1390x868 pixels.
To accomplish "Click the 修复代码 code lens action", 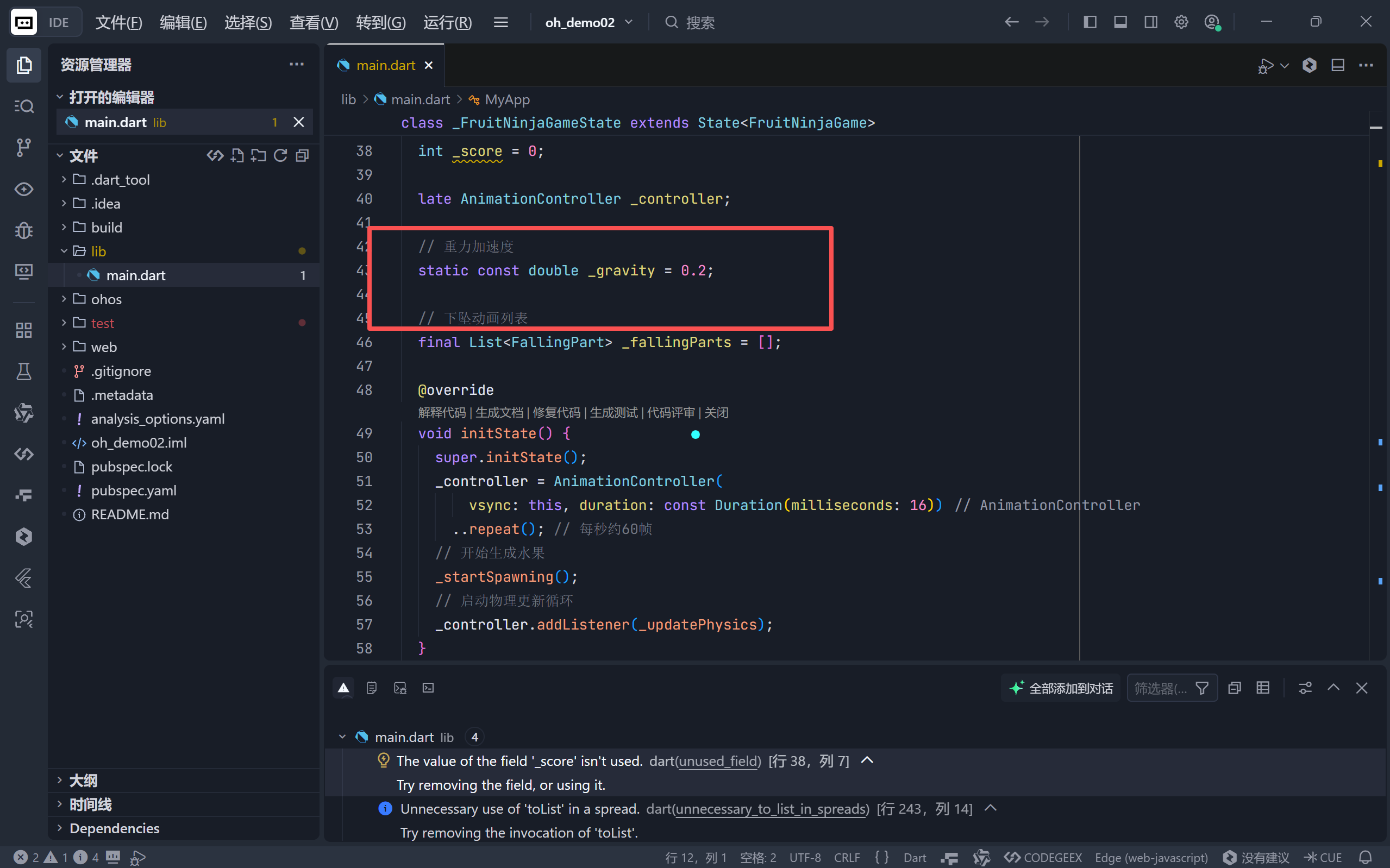I will click(x=556, y=412).
